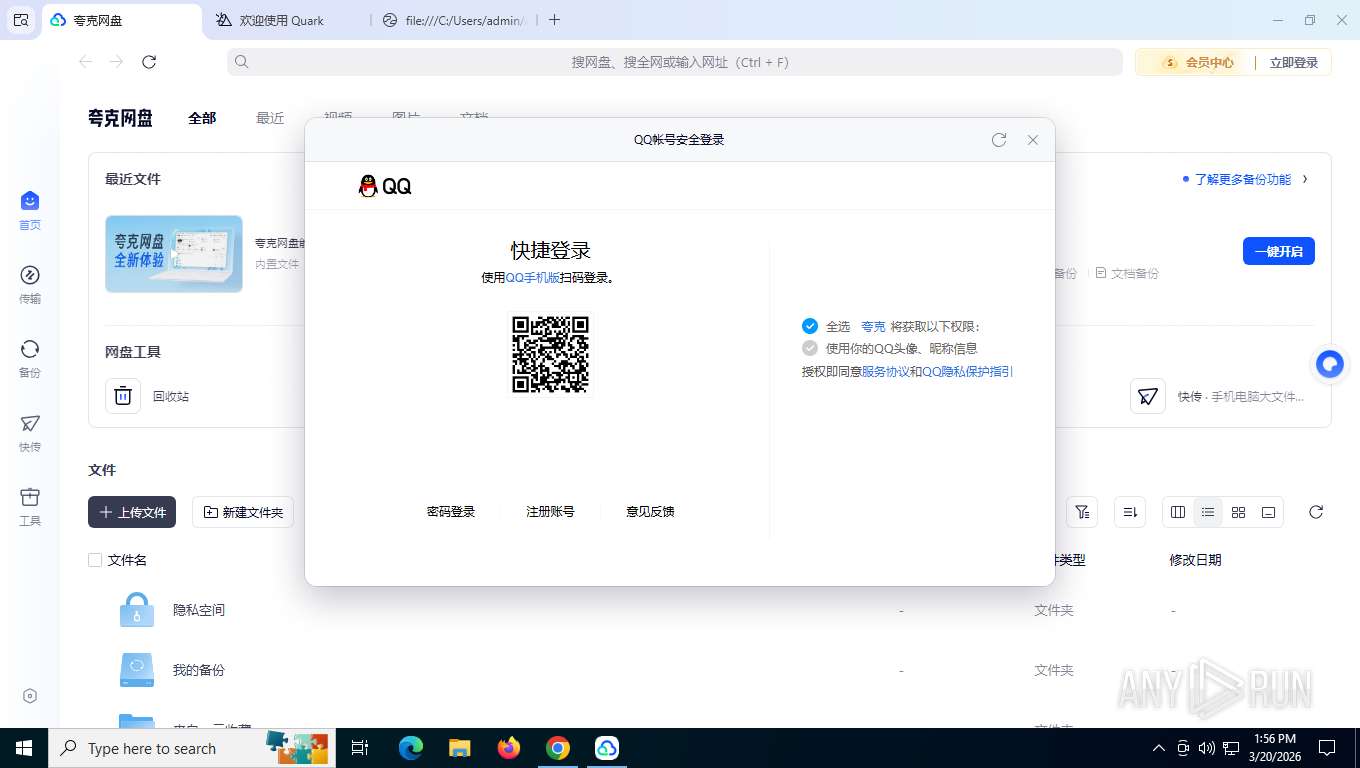The image size is (1360, 768).
Task: Click 意见反馈 feedback link
Action: 650,511
